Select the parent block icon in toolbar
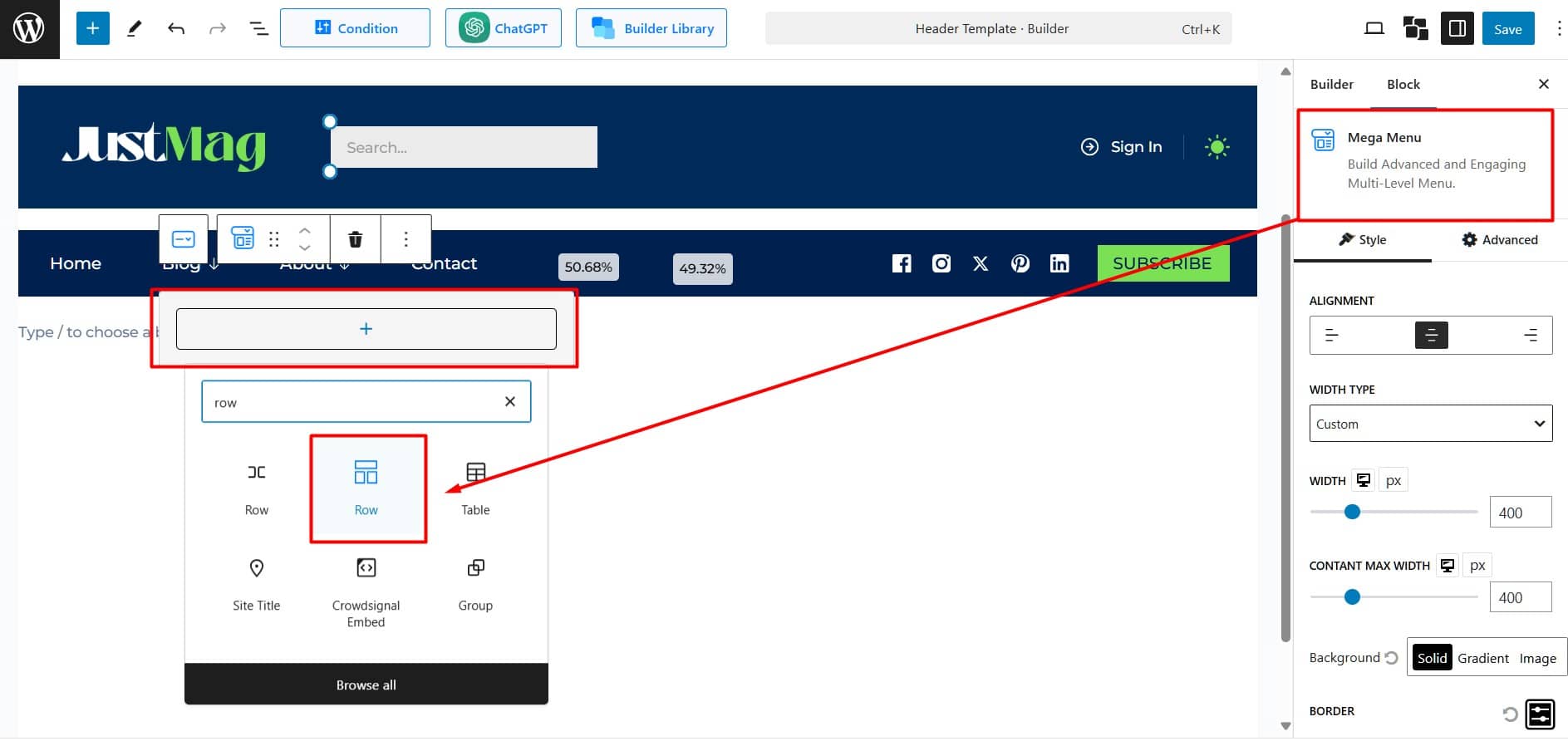Screen dimensions: 1568x741 (x=183, y=239)
